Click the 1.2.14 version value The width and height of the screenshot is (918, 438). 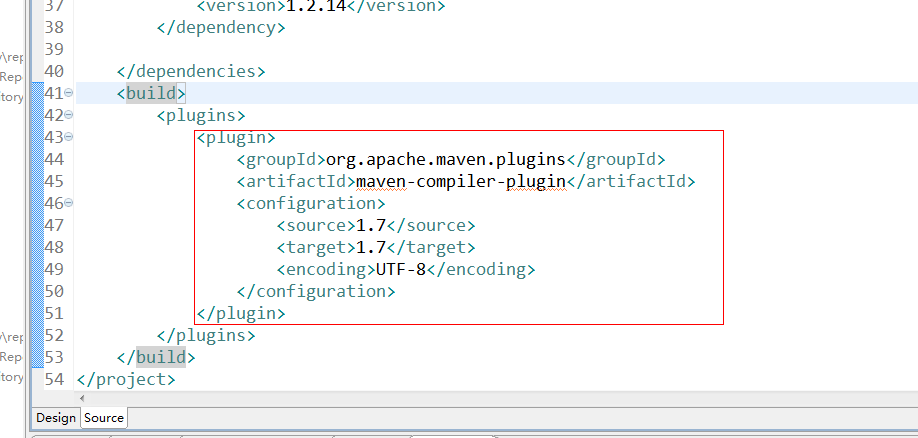pos(316,6)
